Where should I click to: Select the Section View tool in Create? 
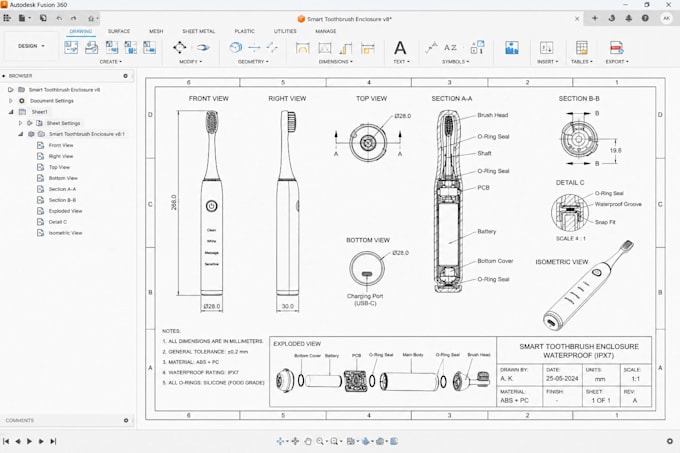click(x=111, y=47)
